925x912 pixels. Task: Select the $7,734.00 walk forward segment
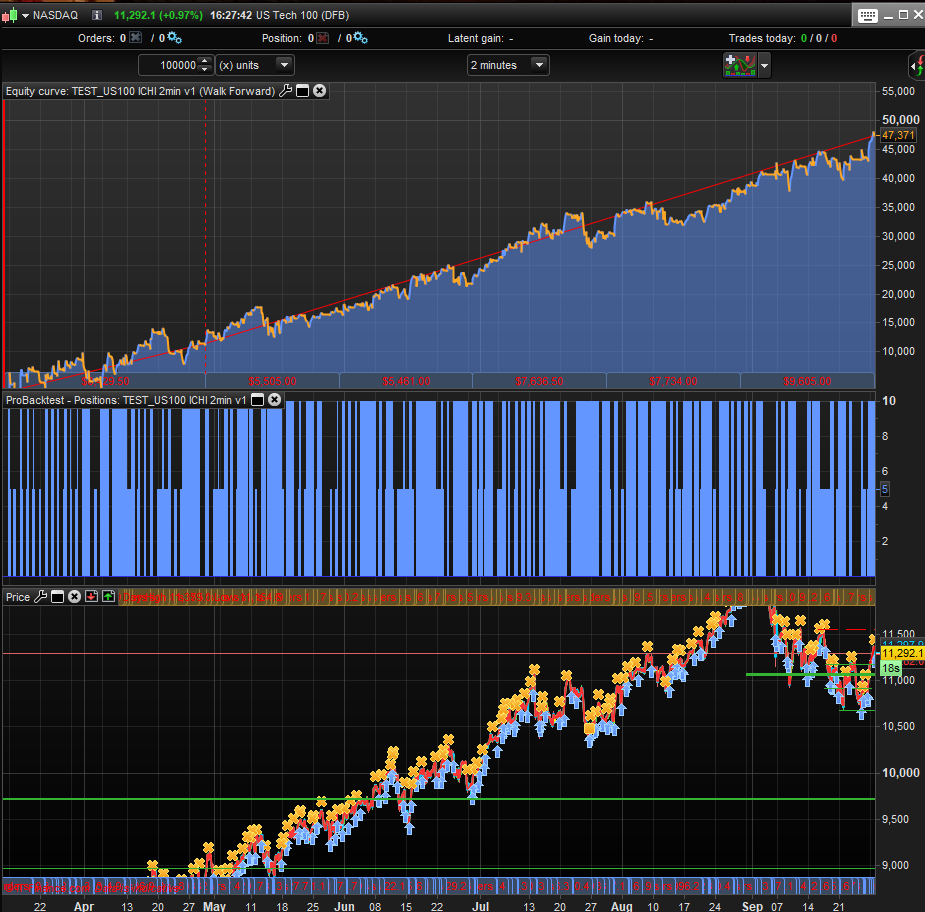point(673,381)
